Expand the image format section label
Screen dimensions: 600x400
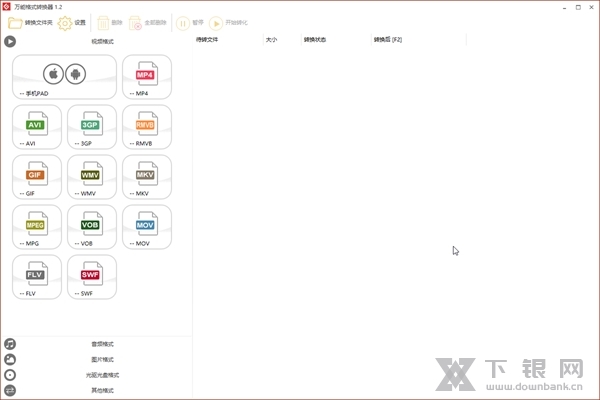pos(102,359)
